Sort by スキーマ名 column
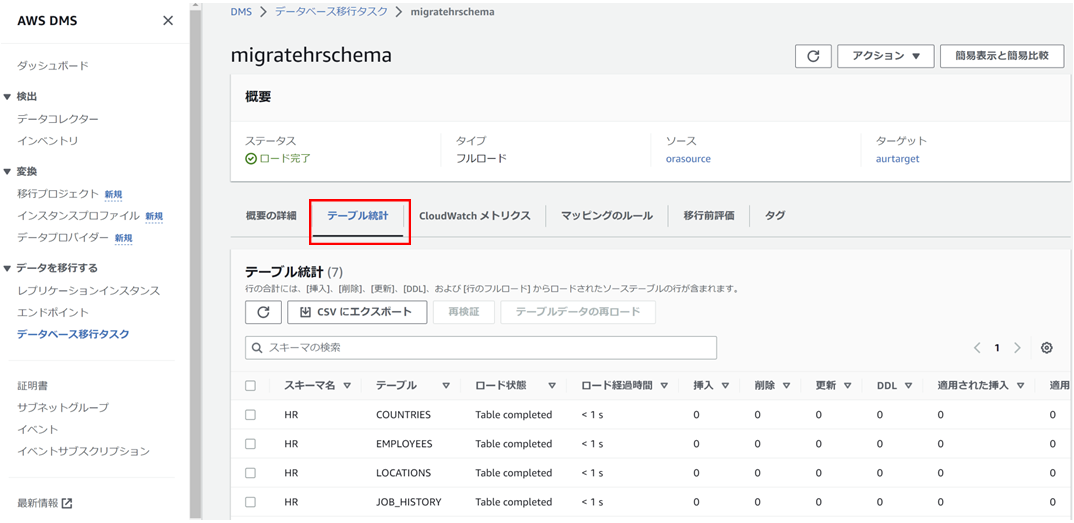The image size is (1074, 523). [347, 385]
